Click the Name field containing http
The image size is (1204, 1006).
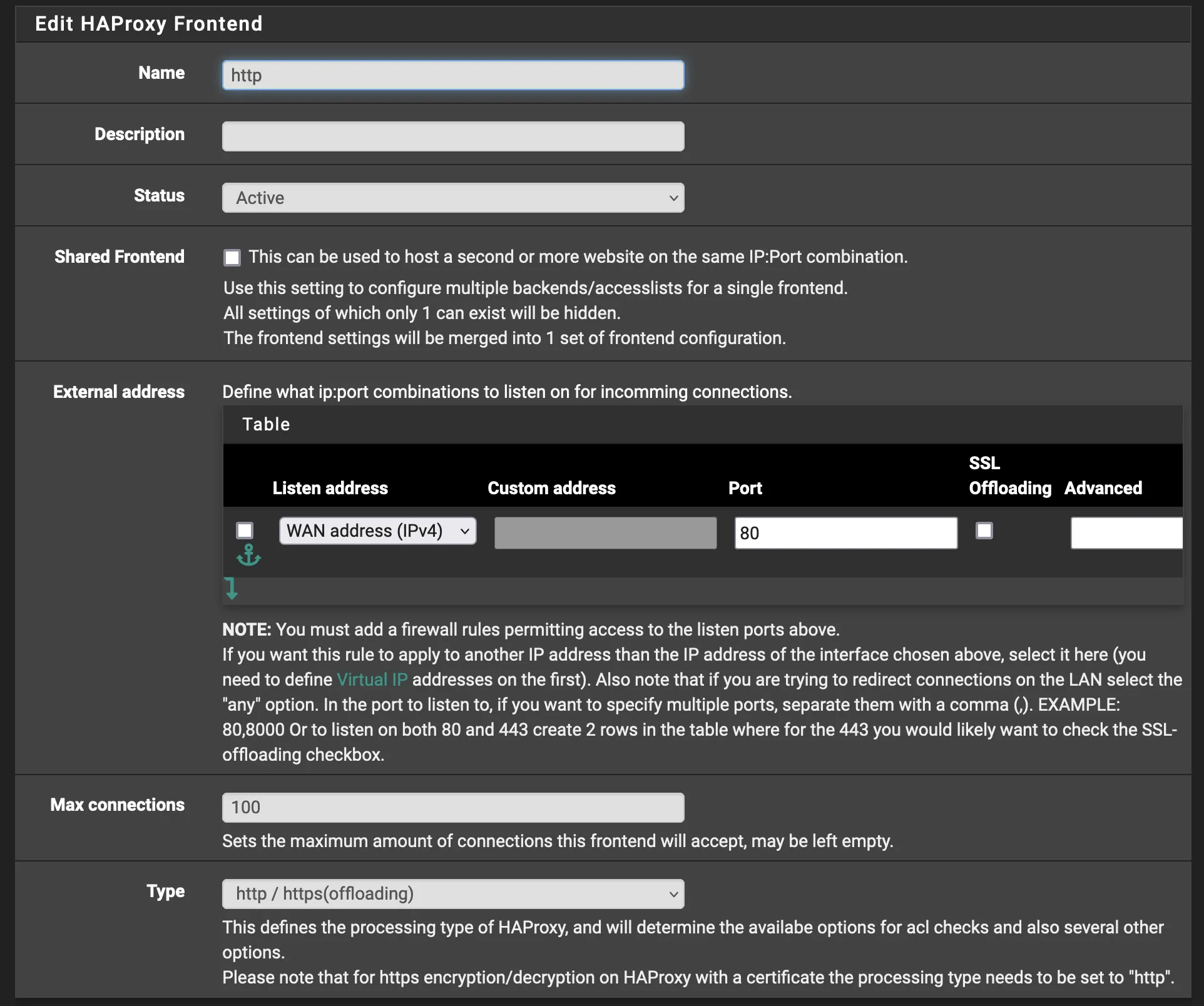pos(452,75)
